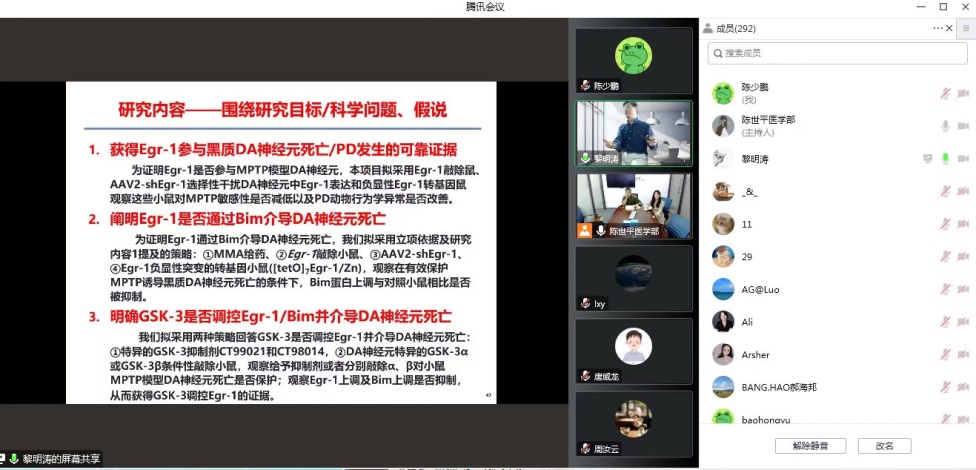
Task: Click the green microphone icon for 黎明涛
Action: 945,158
